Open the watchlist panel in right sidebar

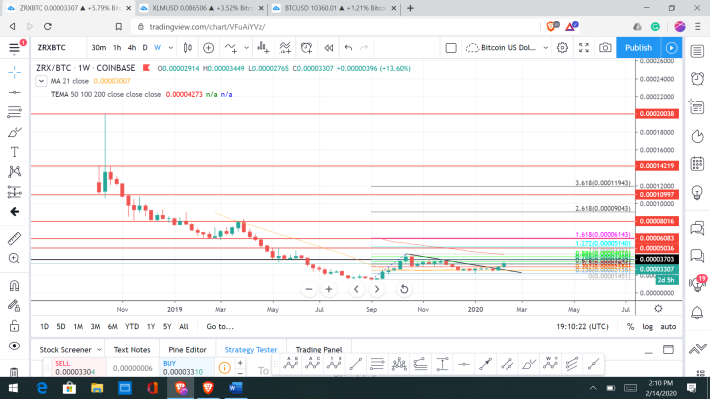(x=697, y=51)
